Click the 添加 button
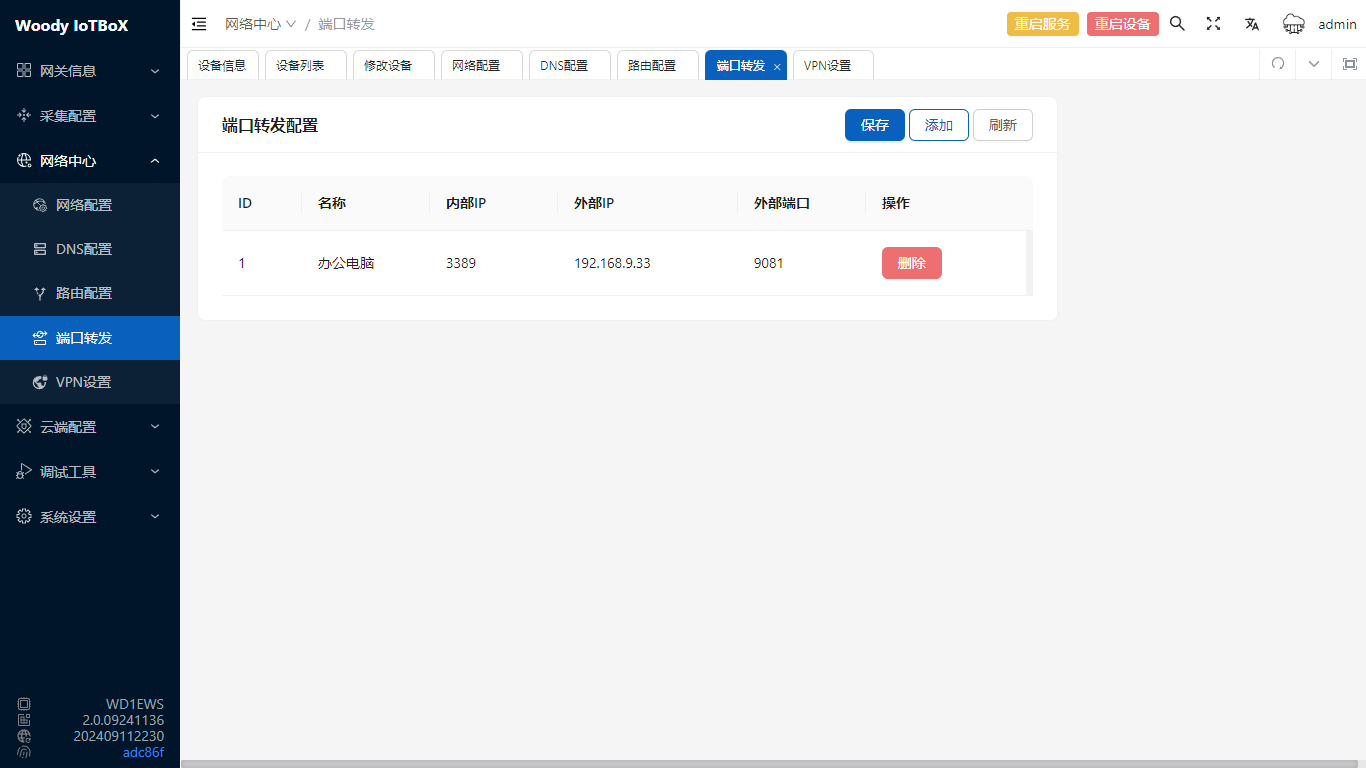 pos(938,125)
